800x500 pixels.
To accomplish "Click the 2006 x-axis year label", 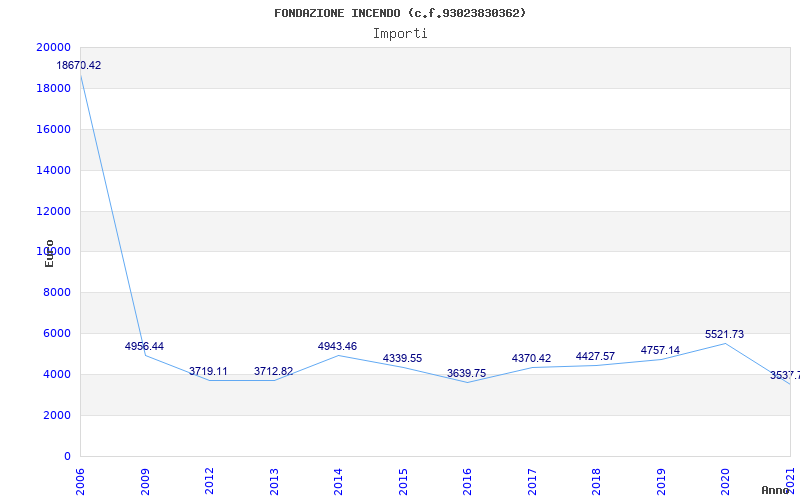I will point(81,479).
